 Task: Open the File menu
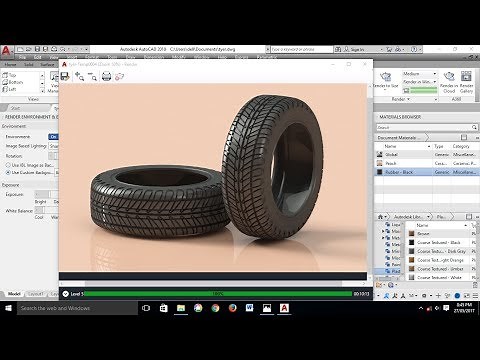tap(22, 57)
